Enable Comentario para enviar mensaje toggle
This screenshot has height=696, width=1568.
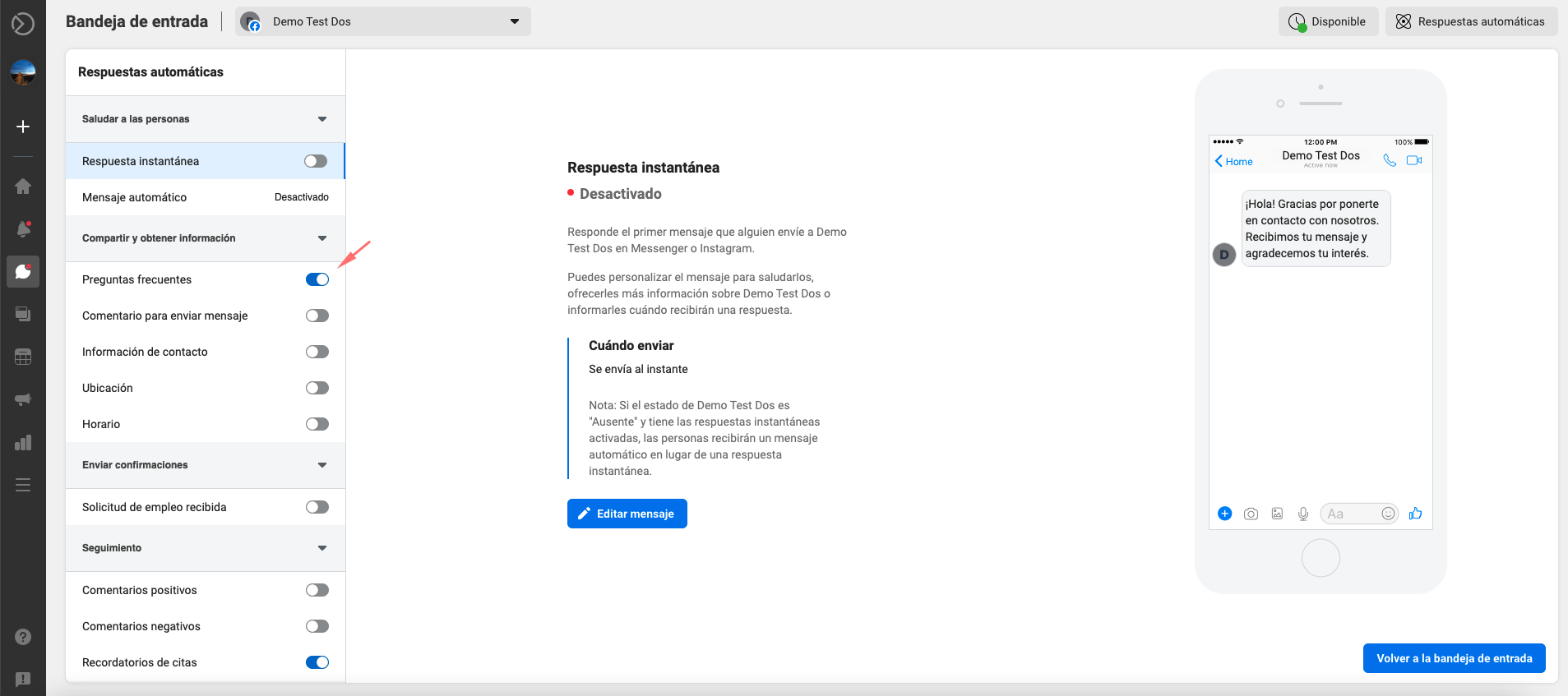click(x=317, y=316)
